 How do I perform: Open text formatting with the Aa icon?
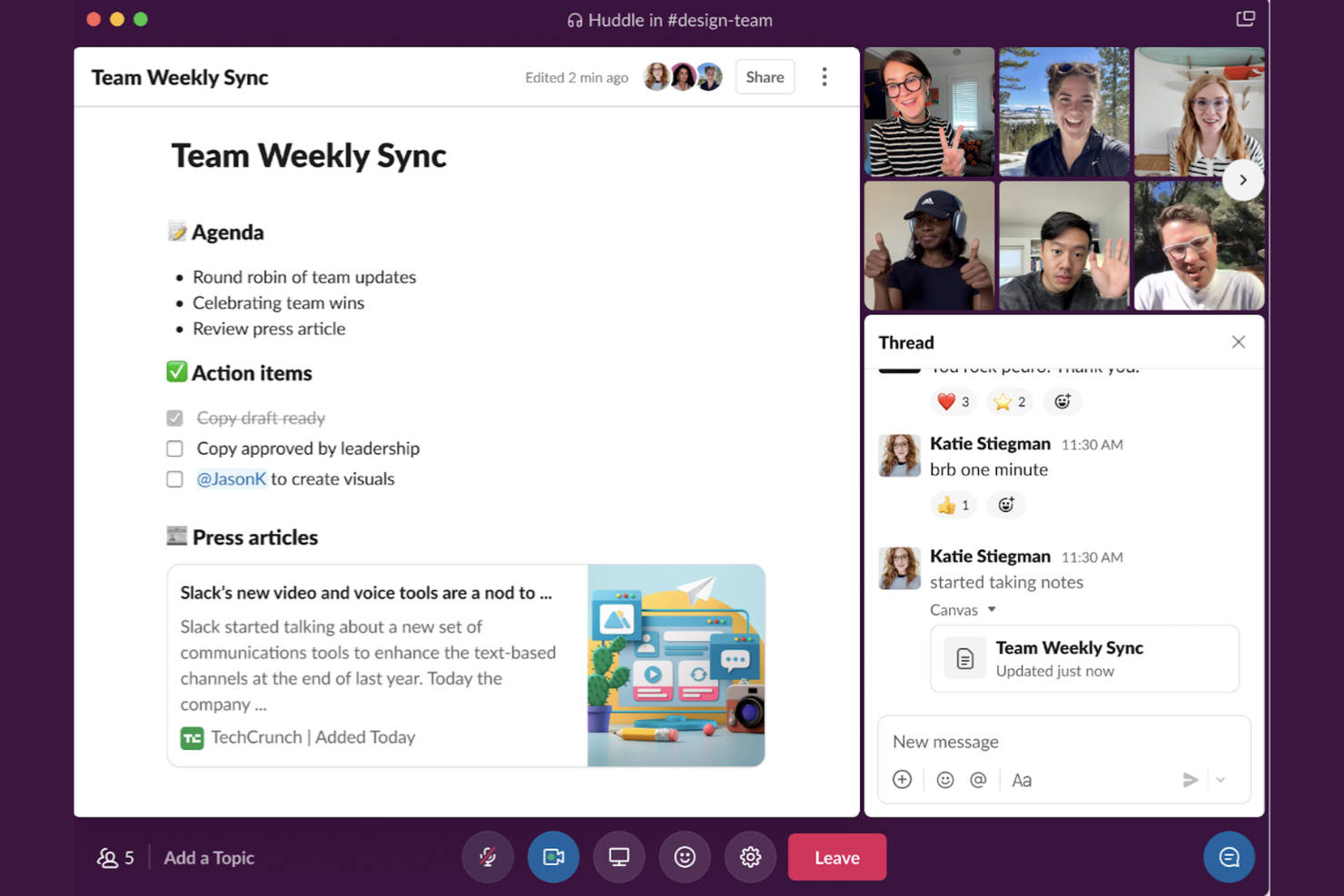(1023, 780)
